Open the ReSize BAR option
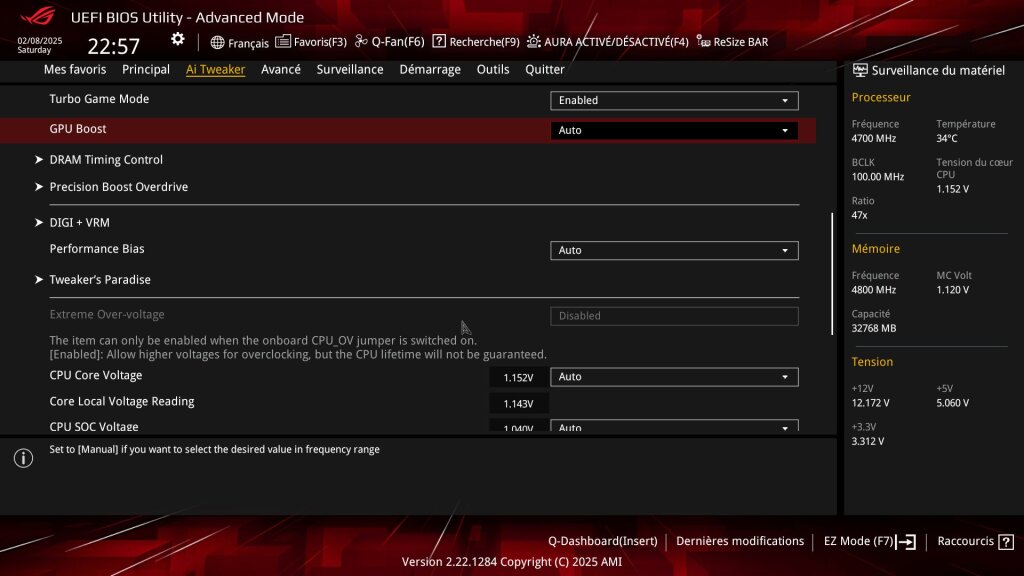Screen dimensions: 1024x576 click(732, 42)
